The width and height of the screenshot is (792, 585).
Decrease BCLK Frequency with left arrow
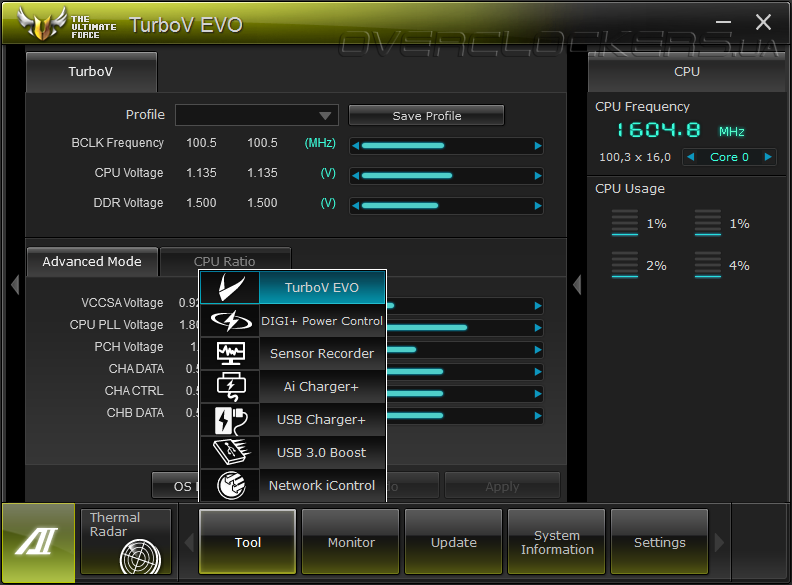point(356,146)
